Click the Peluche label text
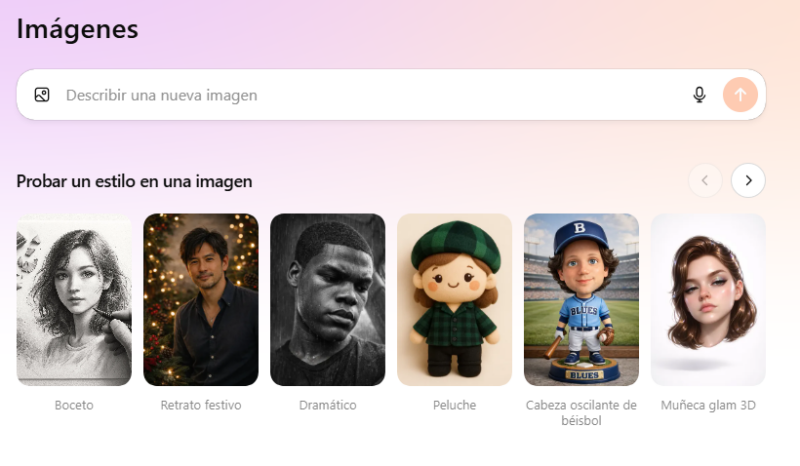This screenshot has width=800, height=466. point(455,405)
